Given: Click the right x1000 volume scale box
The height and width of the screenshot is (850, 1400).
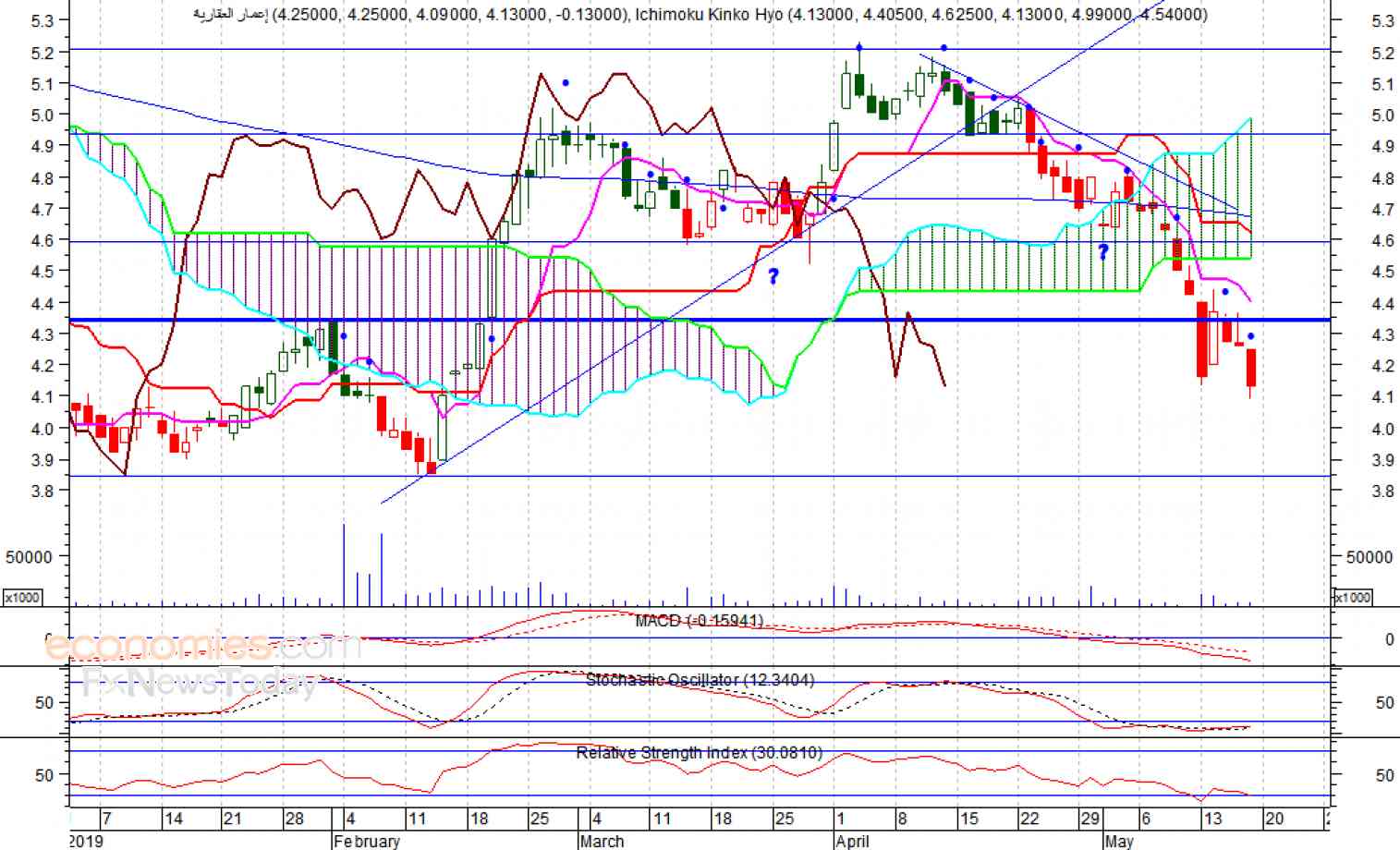Looking at the screenshot, I should point(1353,598).
